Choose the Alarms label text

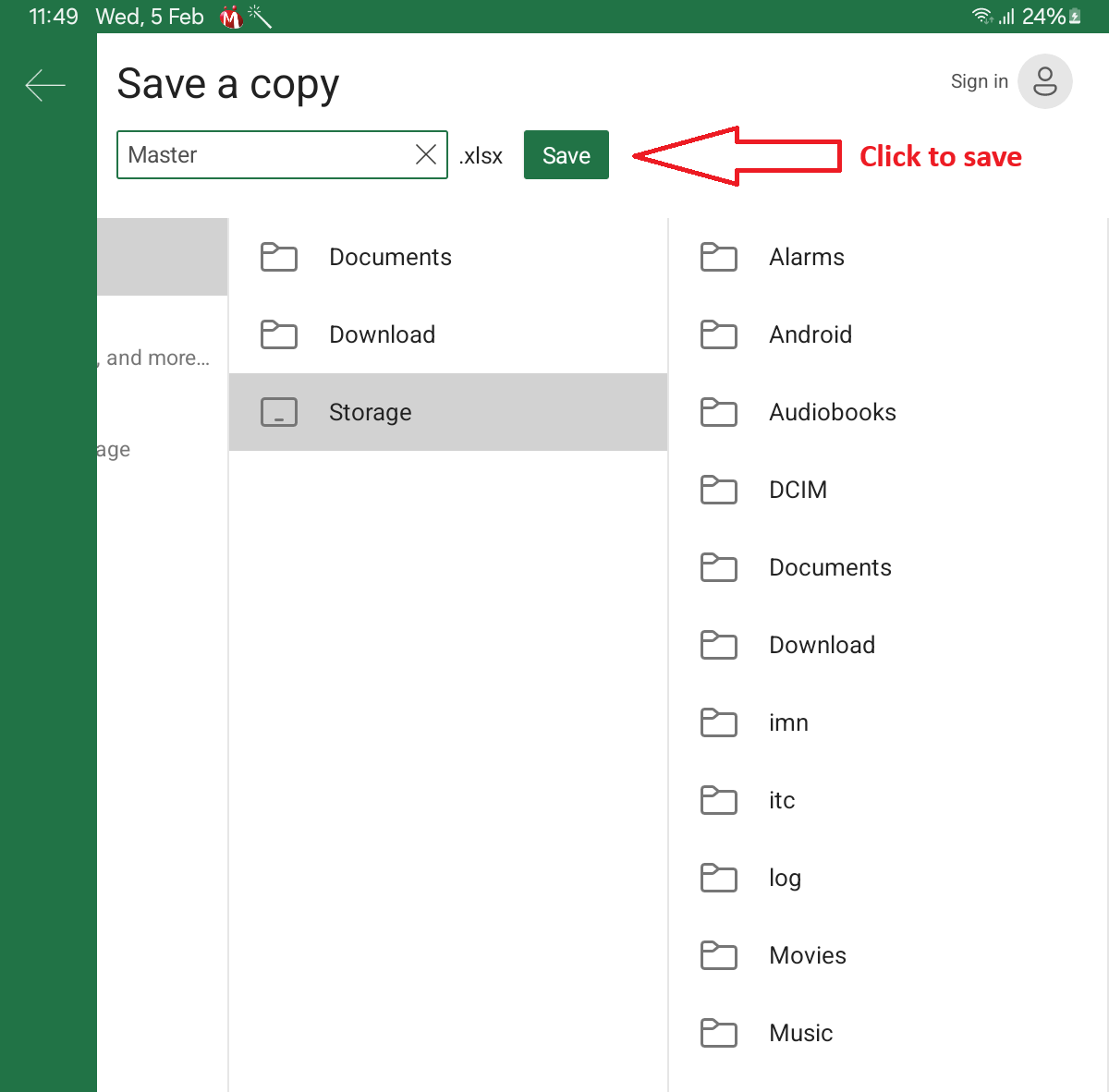point(807,257)
